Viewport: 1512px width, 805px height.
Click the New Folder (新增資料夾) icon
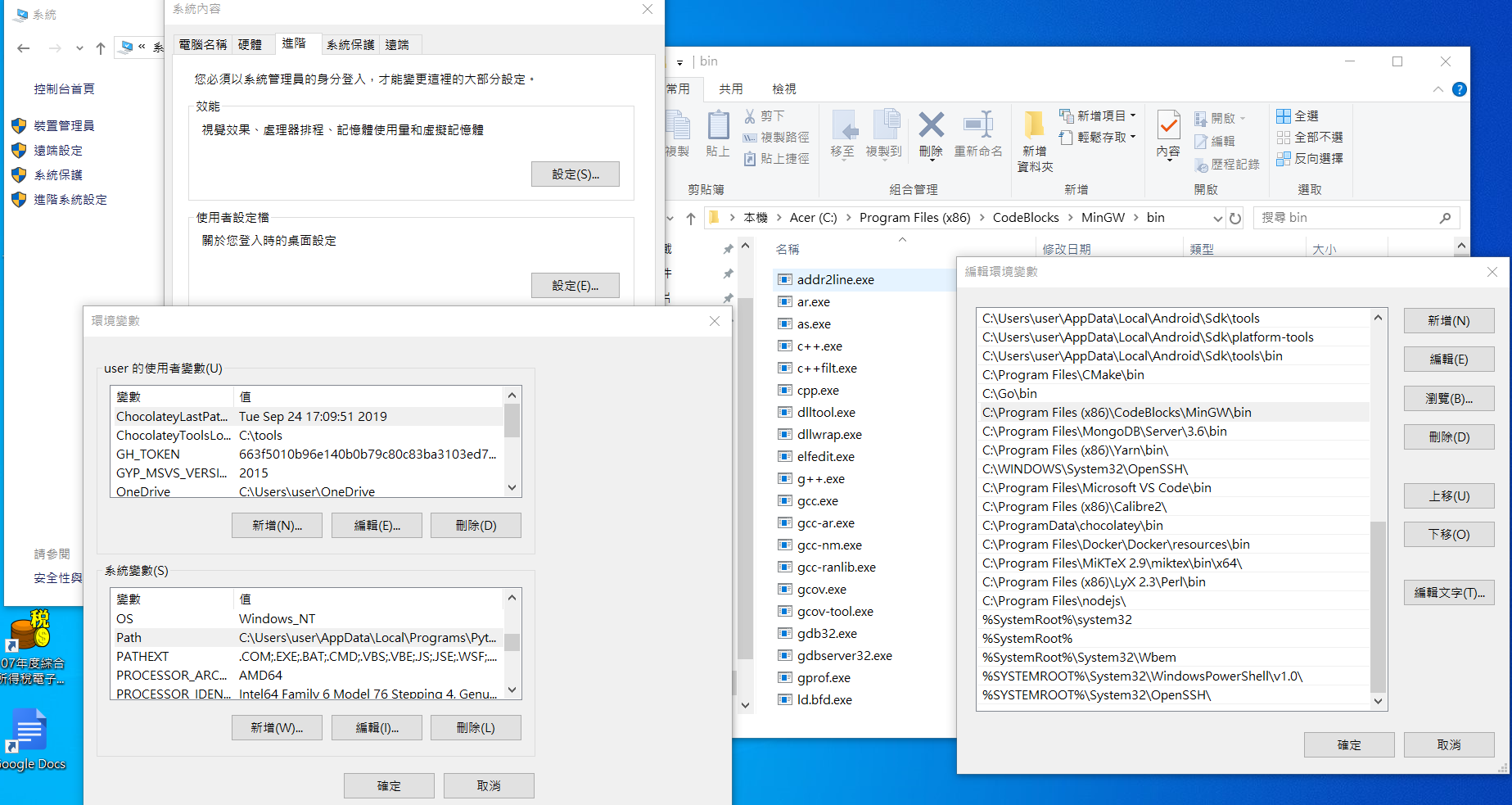[x=1035, y=126]
